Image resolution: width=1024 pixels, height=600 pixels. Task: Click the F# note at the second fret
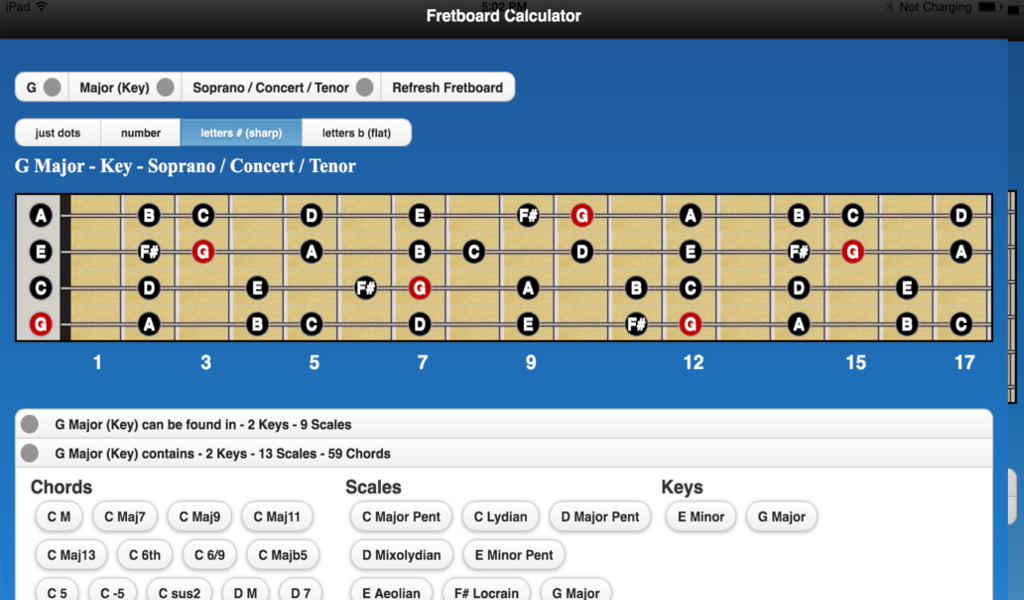(148, 252)
